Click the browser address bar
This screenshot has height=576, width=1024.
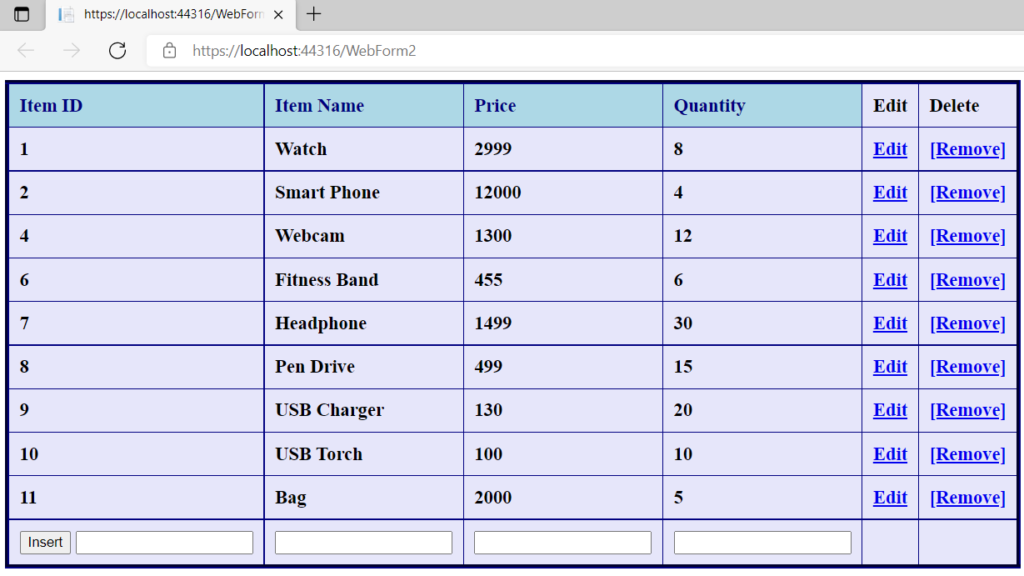click(400, 51)
